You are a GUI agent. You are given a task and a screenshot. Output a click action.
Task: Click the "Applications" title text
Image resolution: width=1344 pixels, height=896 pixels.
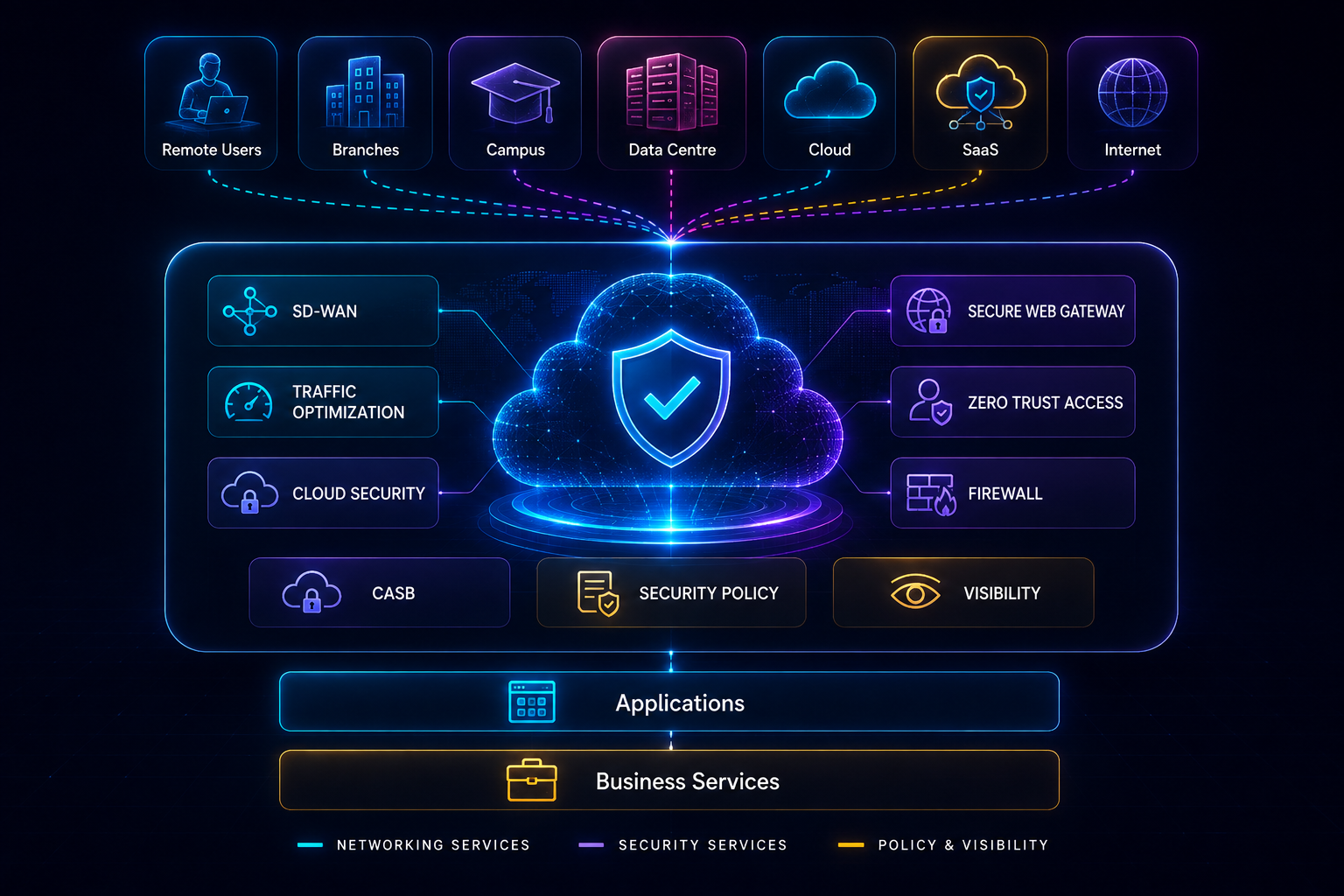coord(680,703)
